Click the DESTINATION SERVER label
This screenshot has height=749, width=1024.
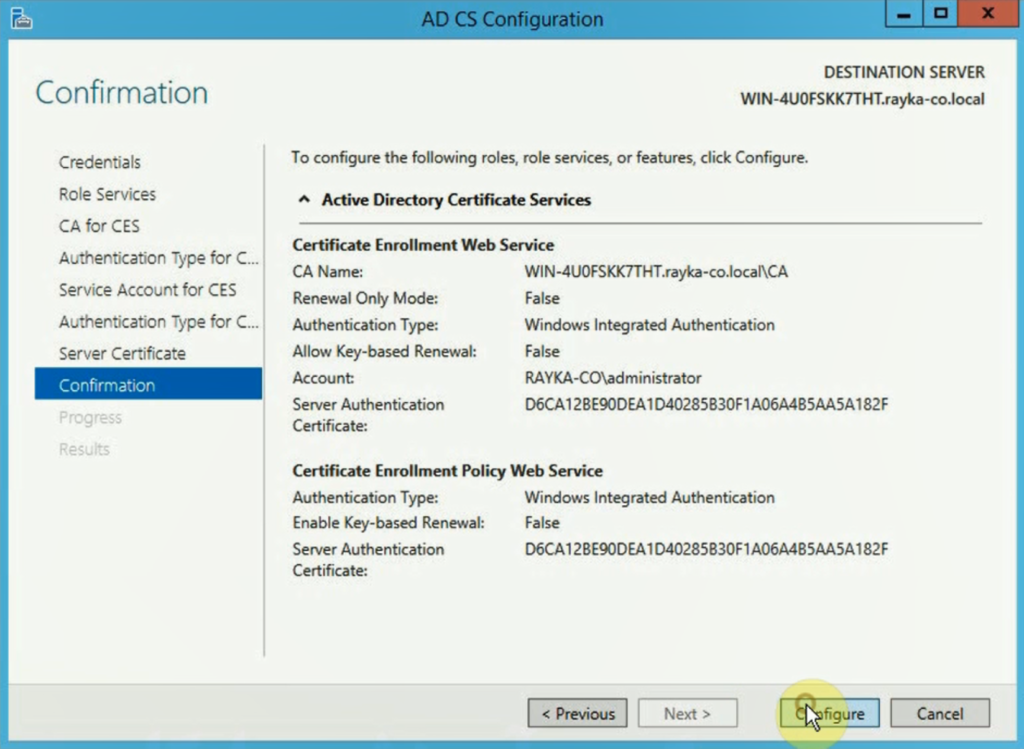coord(904,72)
